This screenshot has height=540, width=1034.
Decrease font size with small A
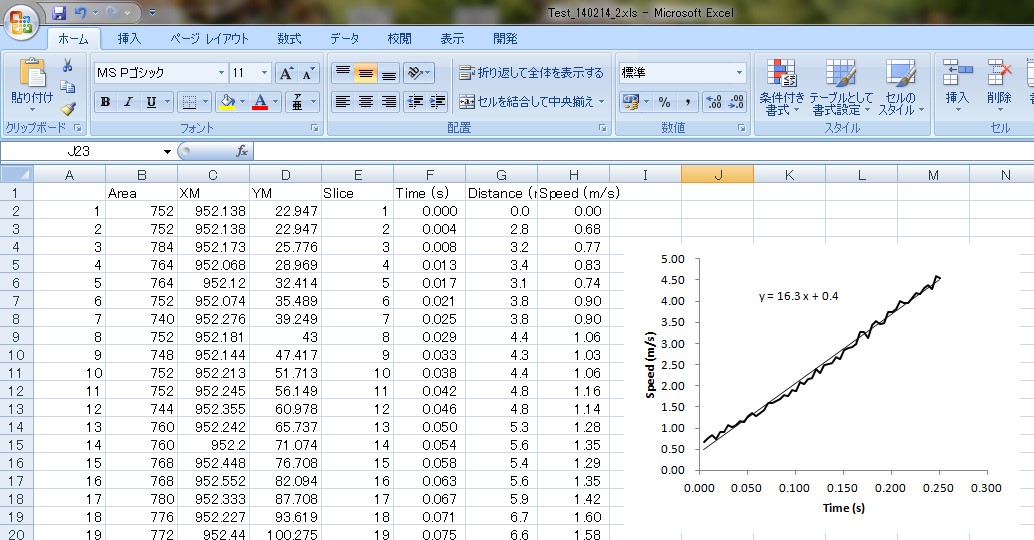point(308,73)
